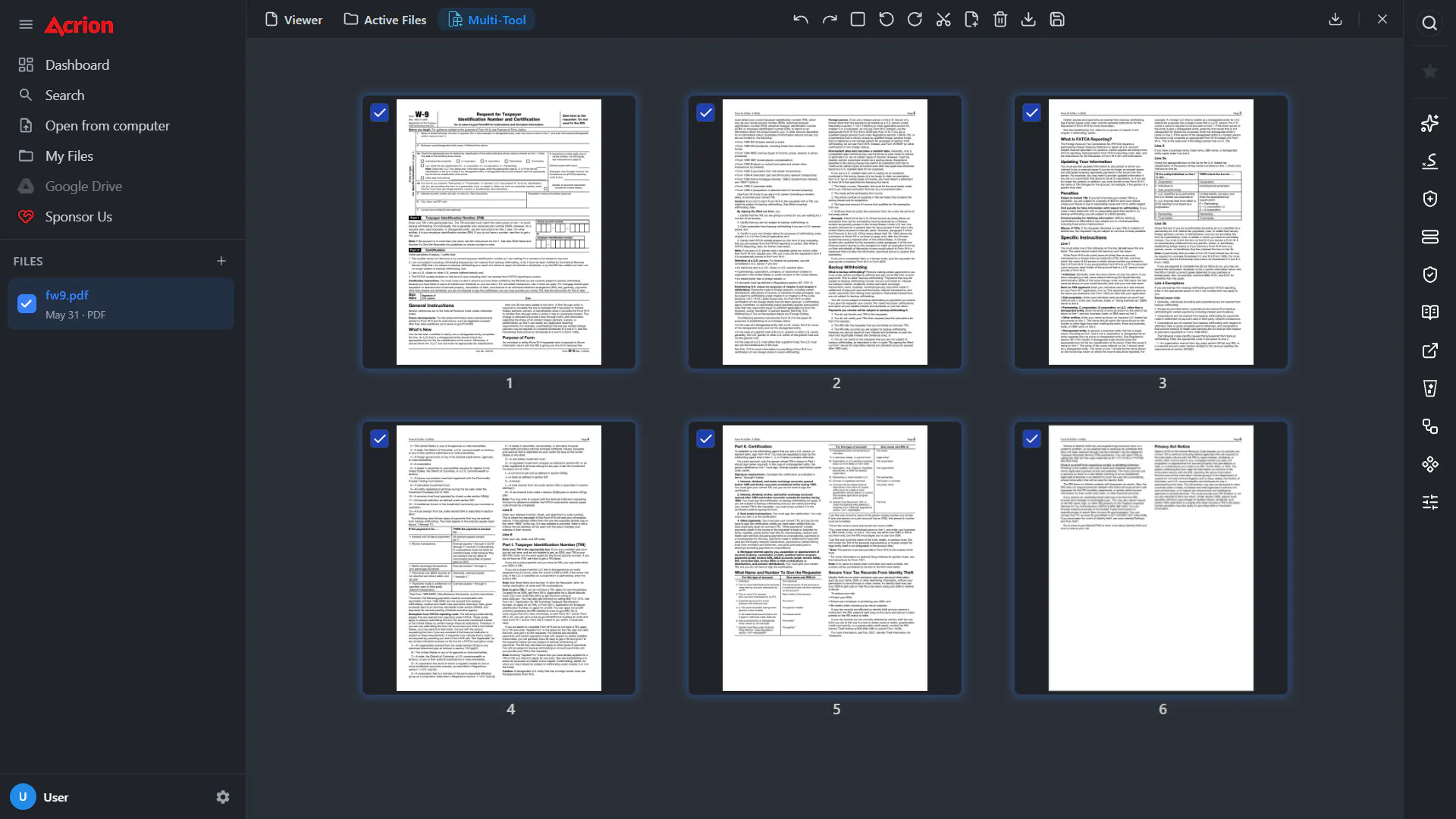Select page 2 thumbnail
Image resolution: width=1456 pixels, height=819 pixels.
825,232
